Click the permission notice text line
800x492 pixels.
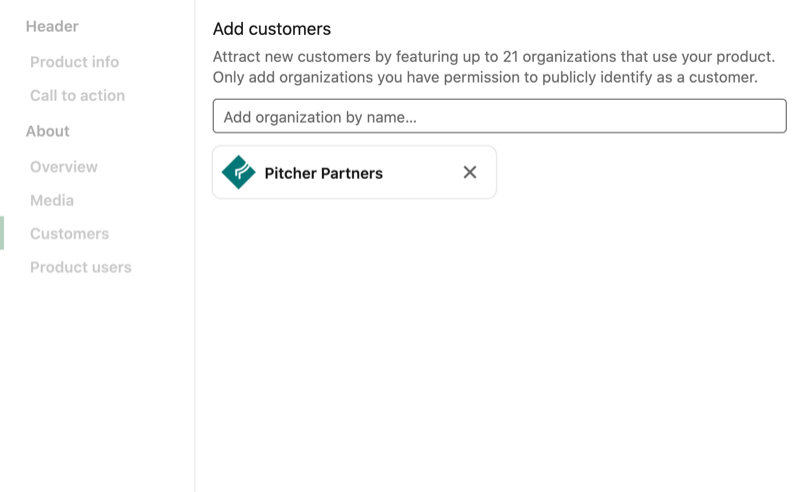tap(485, 78)
